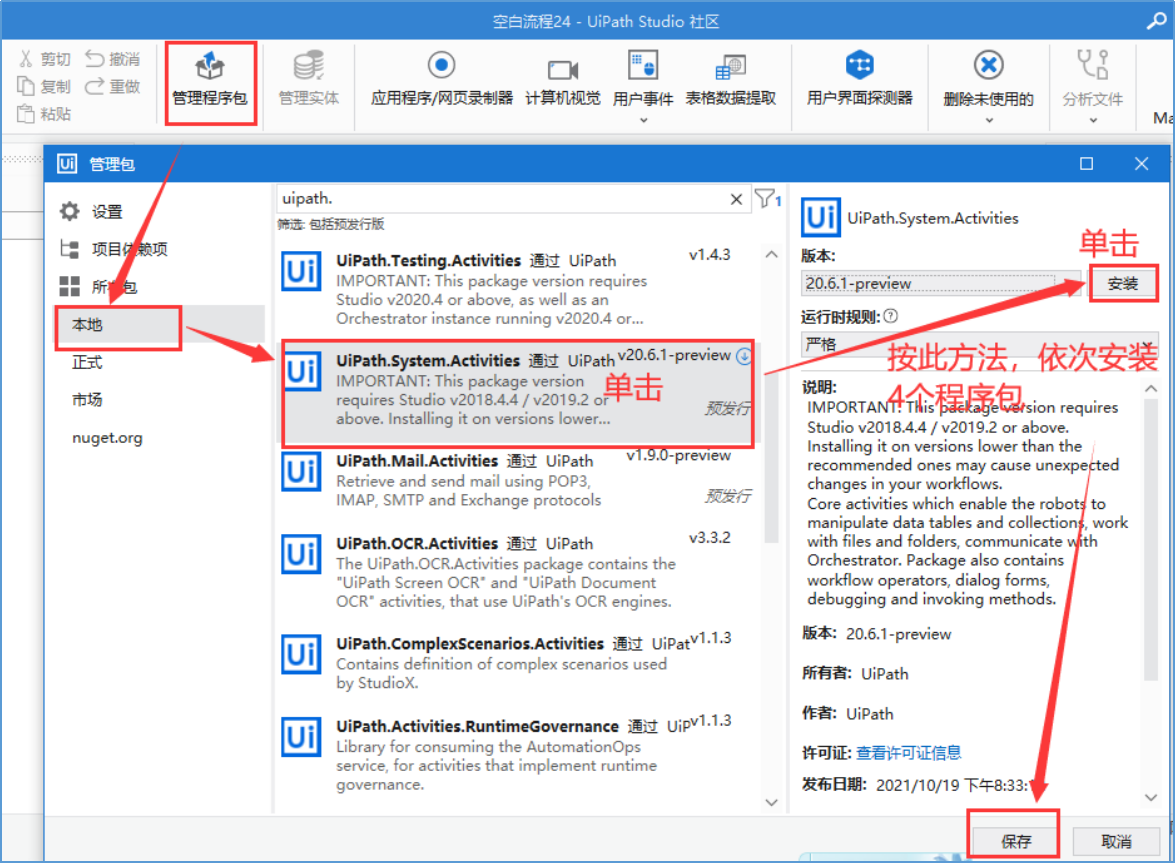Screen dimensions: 1175x863
Task: Select UiPath.OCR.Activities package
Action: pyautogui.click(x=519, y=572)
